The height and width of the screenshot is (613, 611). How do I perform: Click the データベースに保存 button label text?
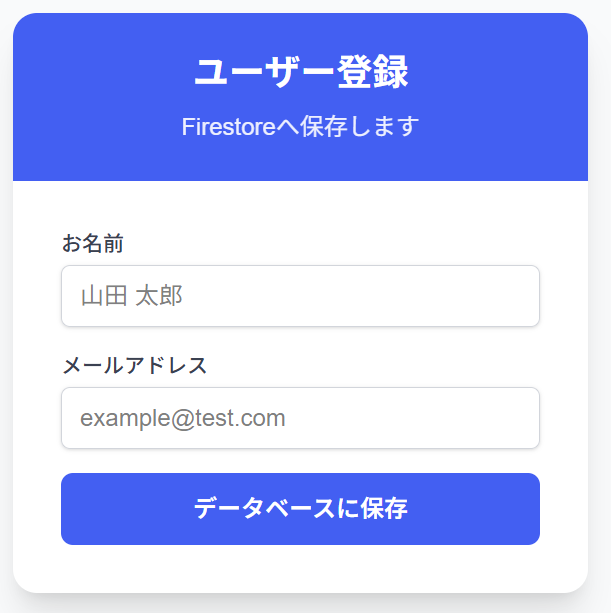[300, 509]
